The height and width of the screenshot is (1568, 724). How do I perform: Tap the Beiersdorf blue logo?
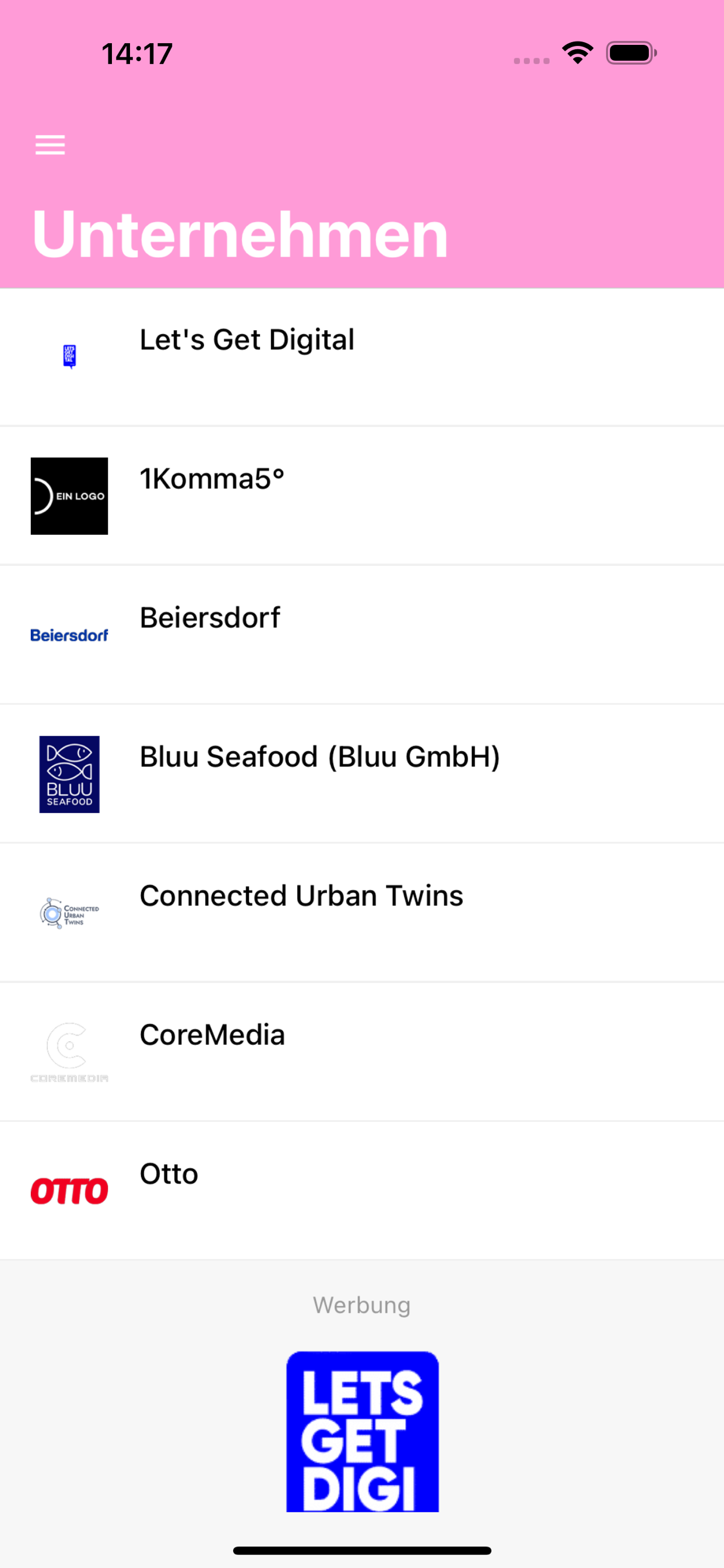pos(69,635)
